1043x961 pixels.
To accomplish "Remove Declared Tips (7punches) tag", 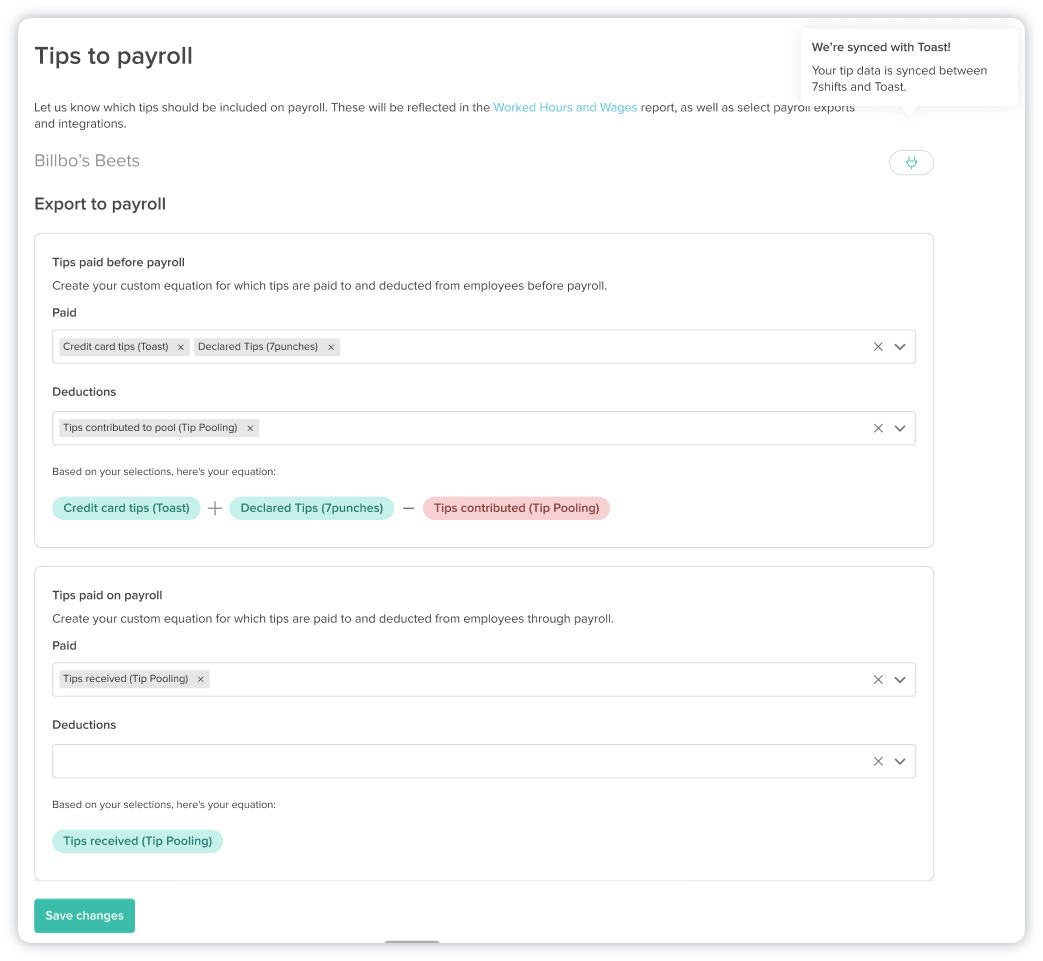I will coord(331,347).
